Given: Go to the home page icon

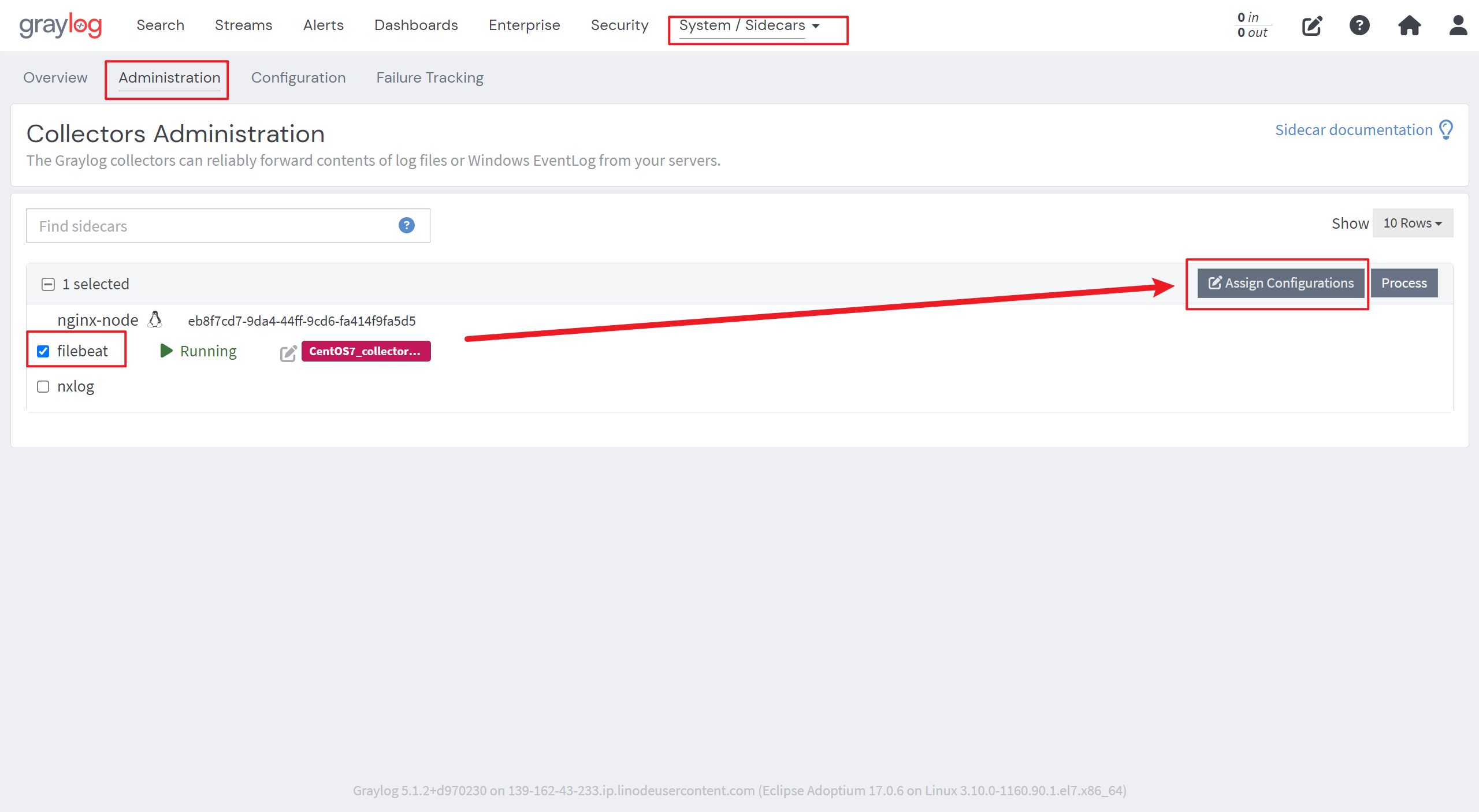Looking at the screenshot, I should pyautogui.click(x=1409, y=25).
